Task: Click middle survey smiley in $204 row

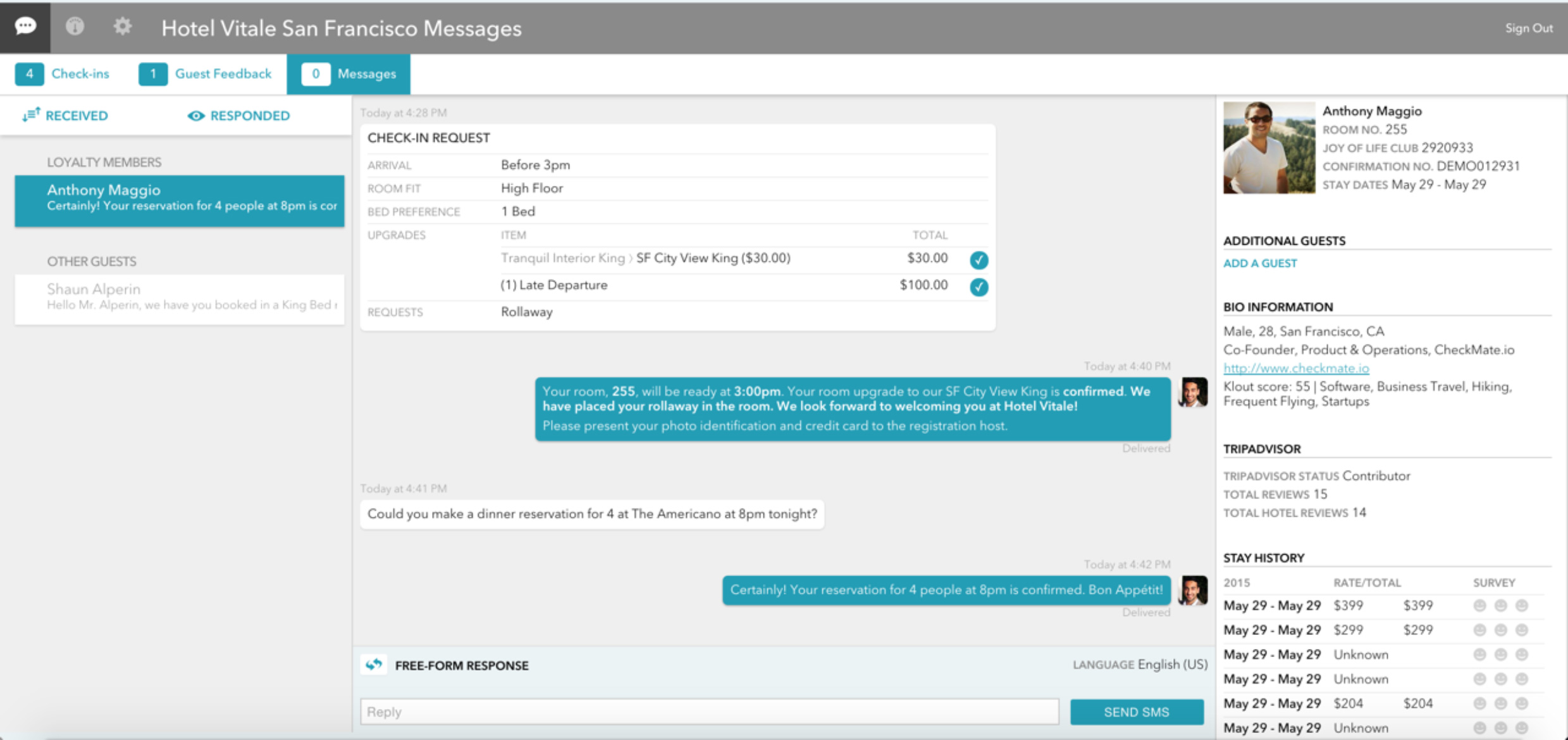Action: tap(1500, 703)
